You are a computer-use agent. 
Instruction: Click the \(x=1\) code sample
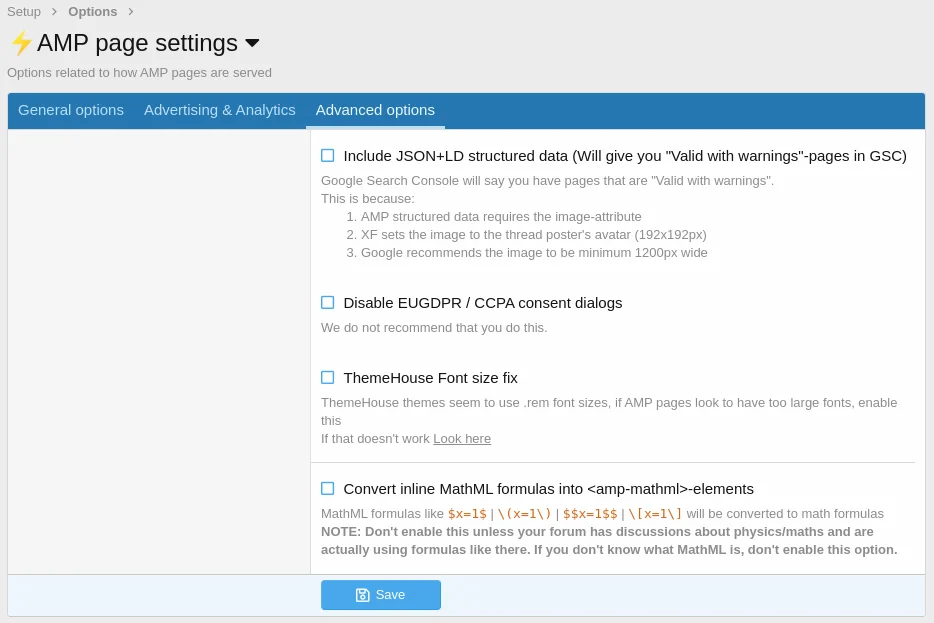(x=524, y=514)
